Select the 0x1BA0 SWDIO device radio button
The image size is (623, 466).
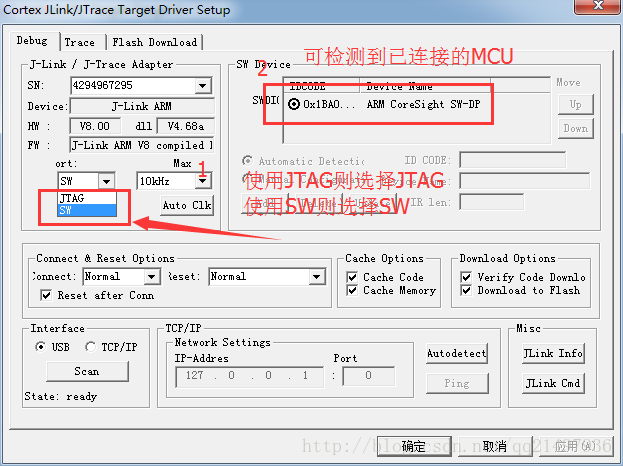[x=294, y=104]
